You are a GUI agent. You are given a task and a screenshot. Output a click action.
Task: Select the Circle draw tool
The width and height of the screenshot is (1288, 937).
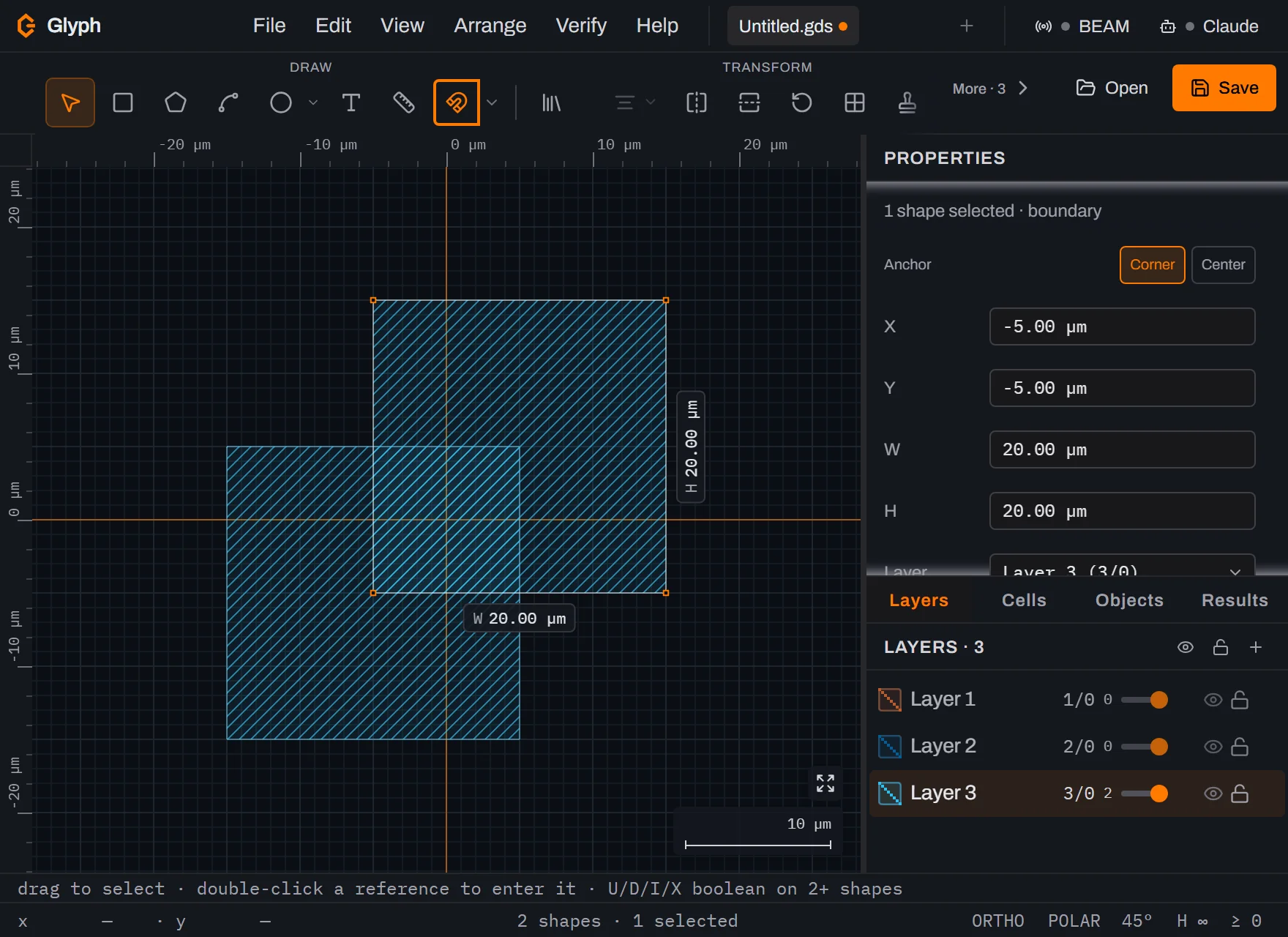(x=281, y=102)
